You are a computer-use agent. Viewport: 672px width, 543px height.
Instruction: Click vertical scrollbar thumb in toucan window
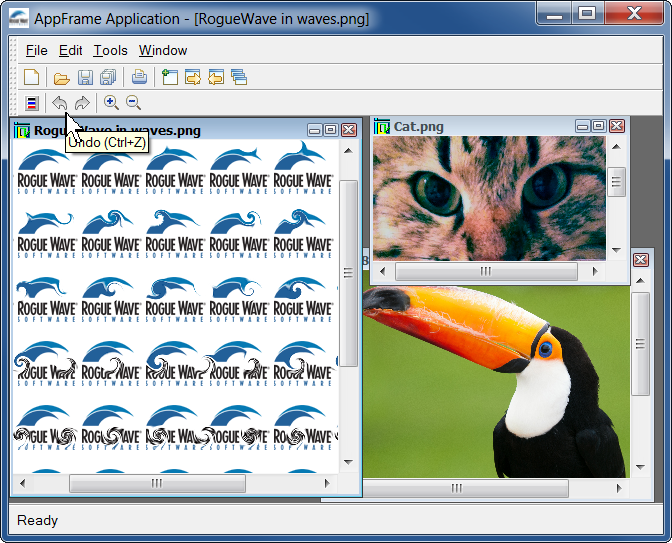(x=640, y=344)
